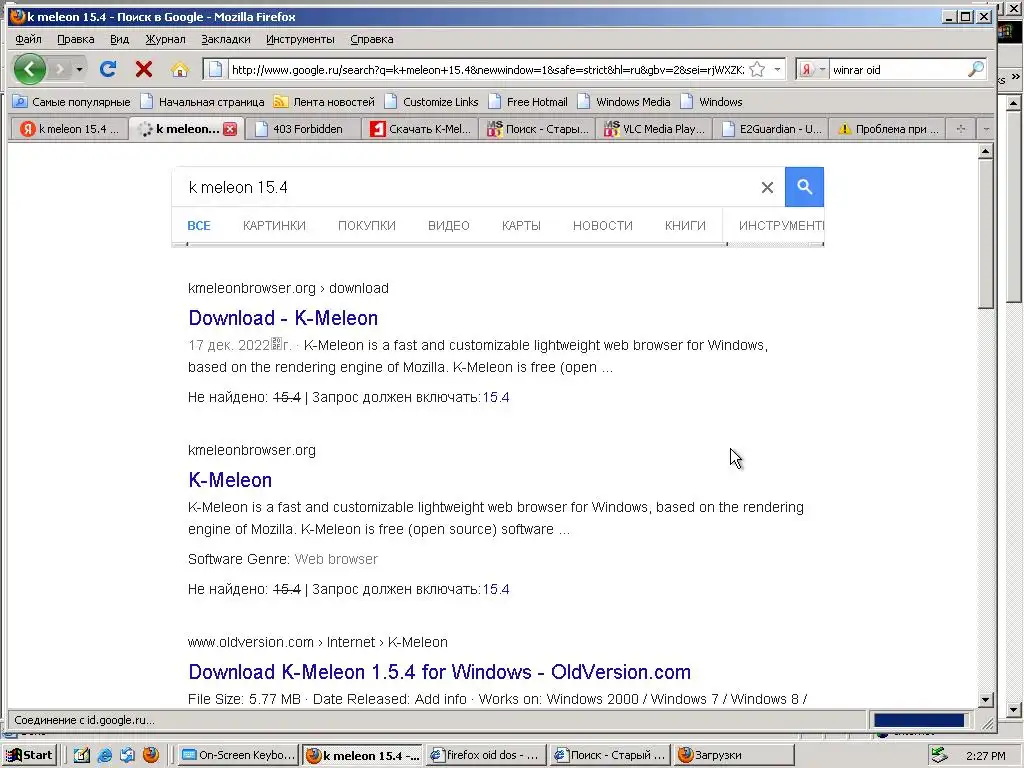1024x768 pixels.
Task: Select the КНИГИ results filter
Action: click(685, 226)
